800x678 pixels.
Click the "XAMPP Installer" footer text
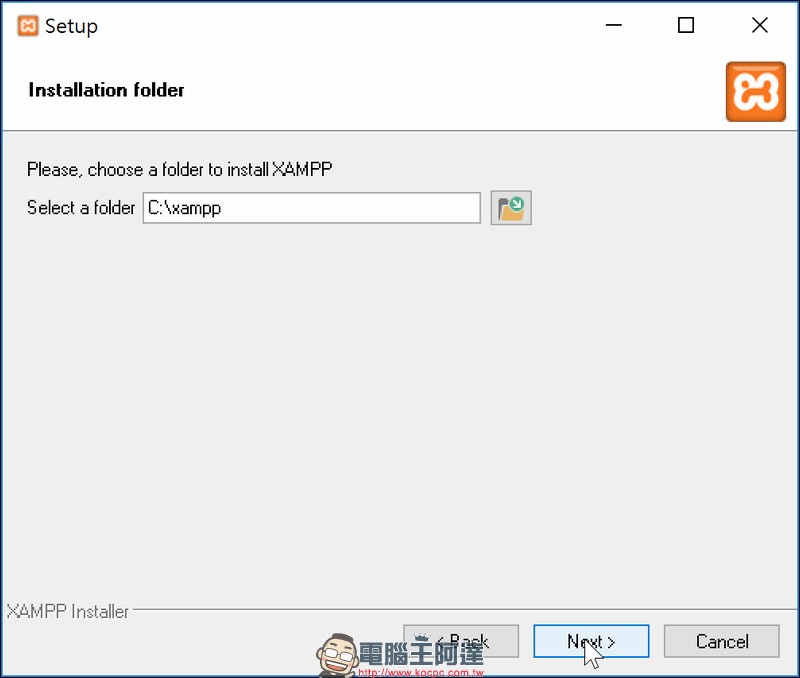coord(67,611)
